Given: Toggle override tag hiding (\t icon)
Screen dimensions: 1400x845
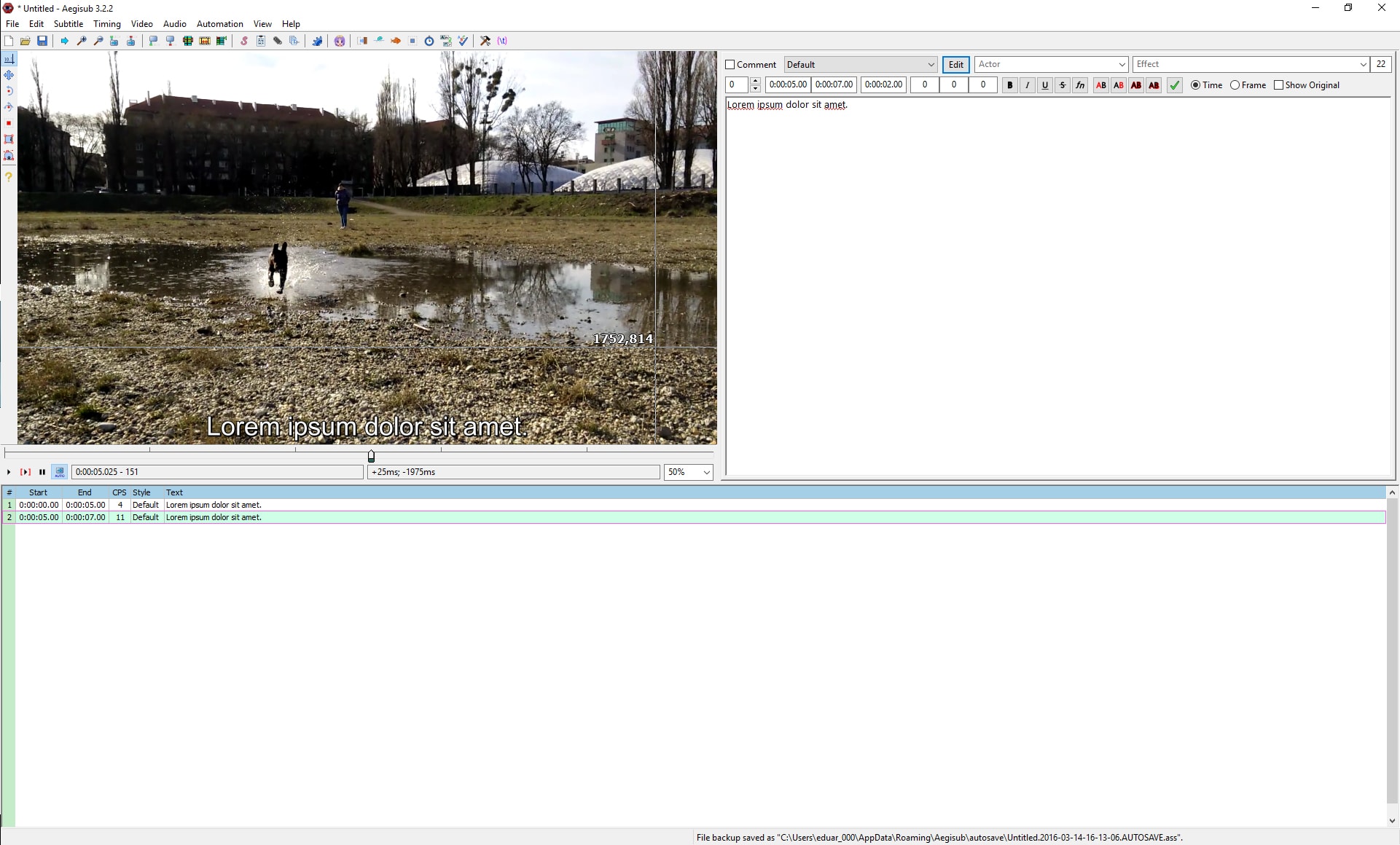Looking at the screenshot, I should [x=502, y=41].
